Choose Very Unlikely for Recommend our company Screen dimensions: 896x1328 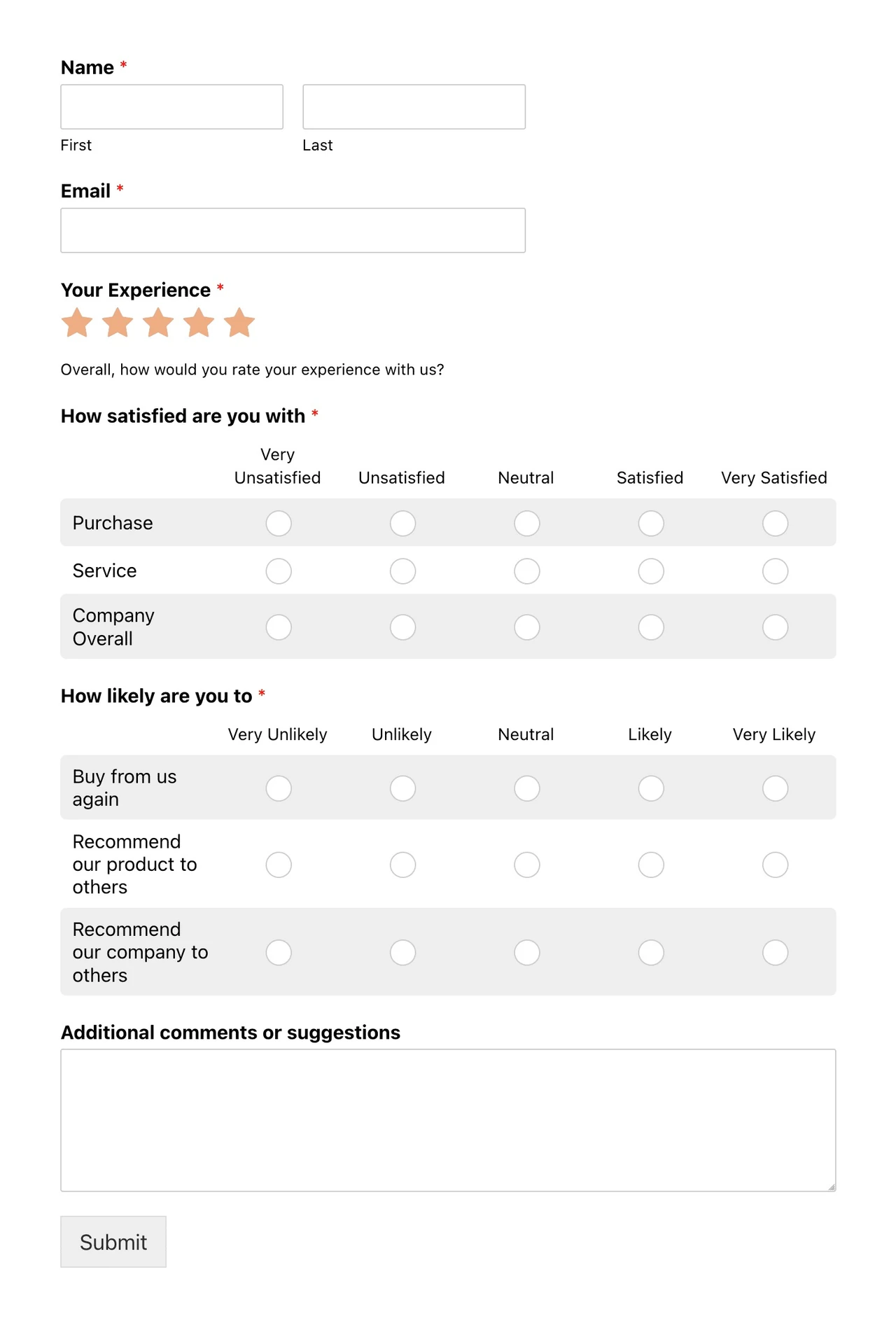point(279,952)
